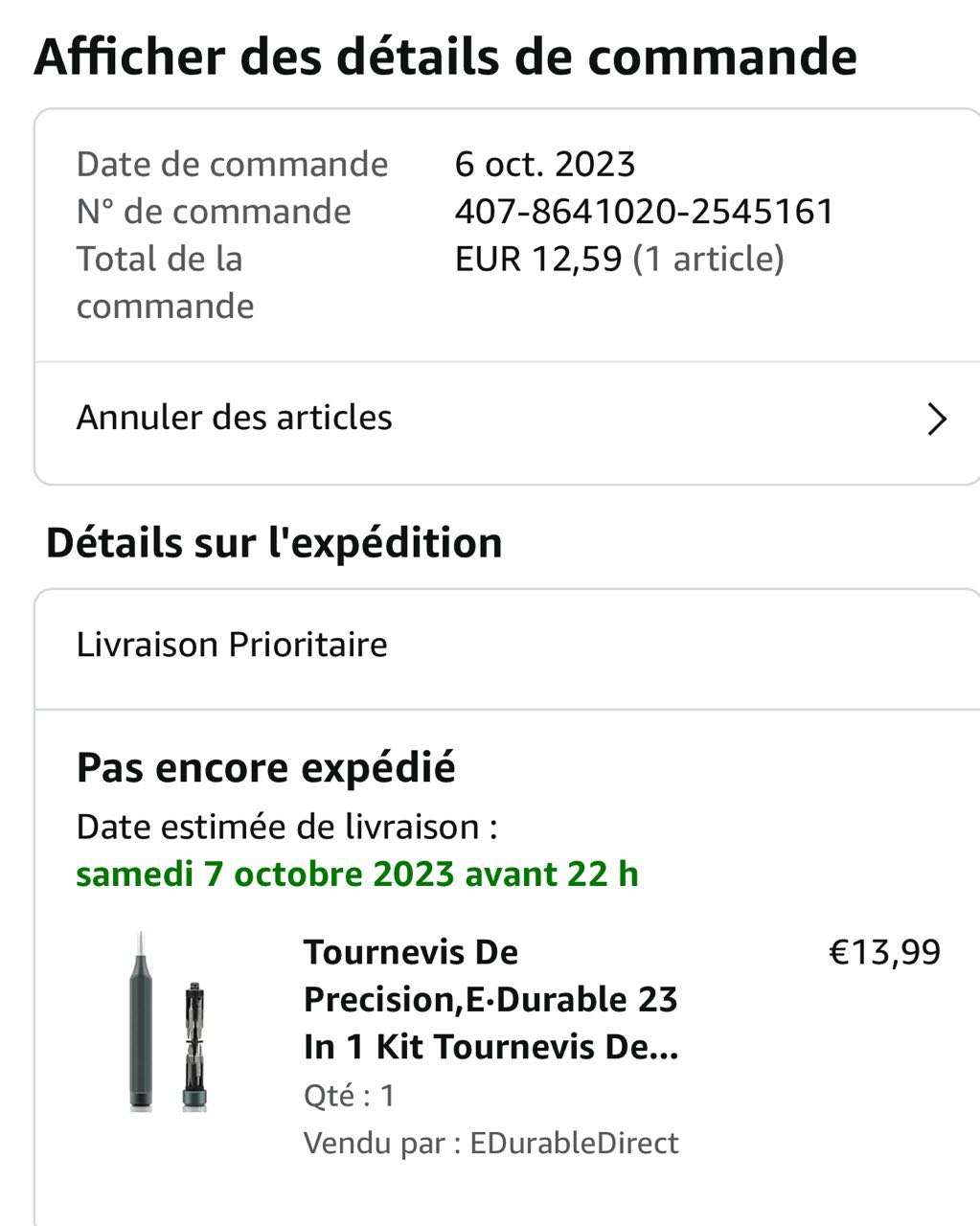Click the Date de commande label
The width and height of the screenshot is (980, 1226).
[x=232, y=164]
